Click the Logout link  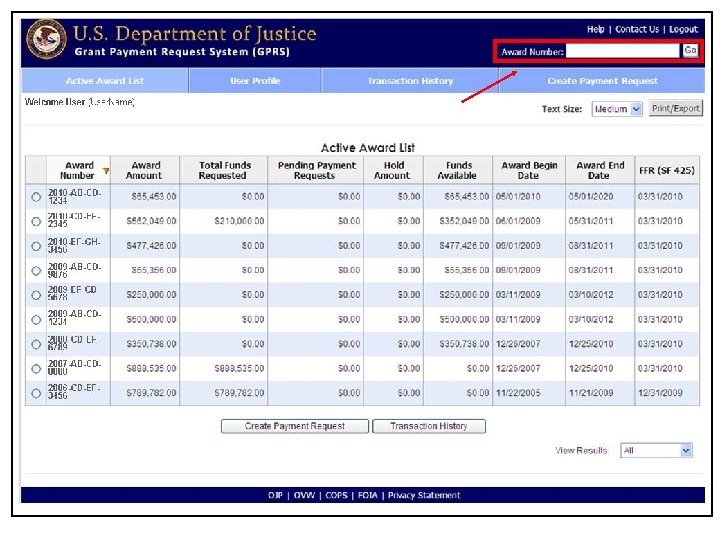click(683, 29)
